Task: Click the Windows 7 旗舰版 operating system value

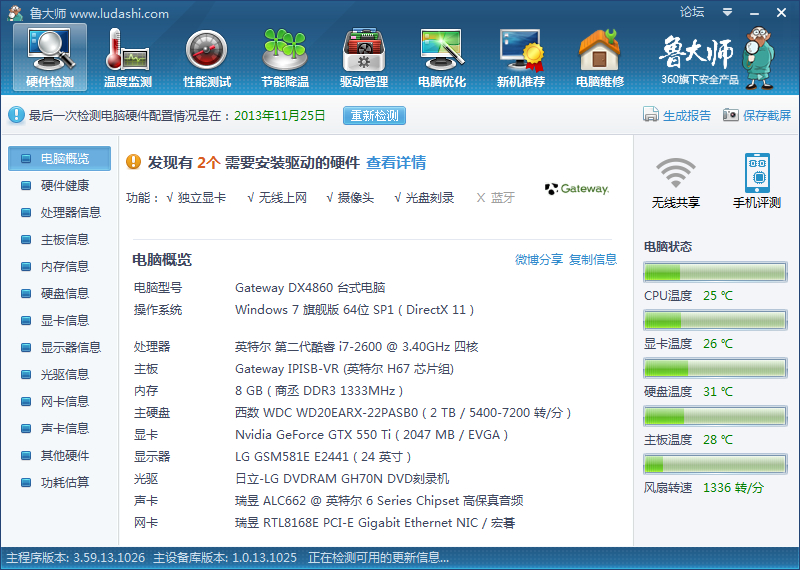Action: pyautogui.click(x=355, y=310)
